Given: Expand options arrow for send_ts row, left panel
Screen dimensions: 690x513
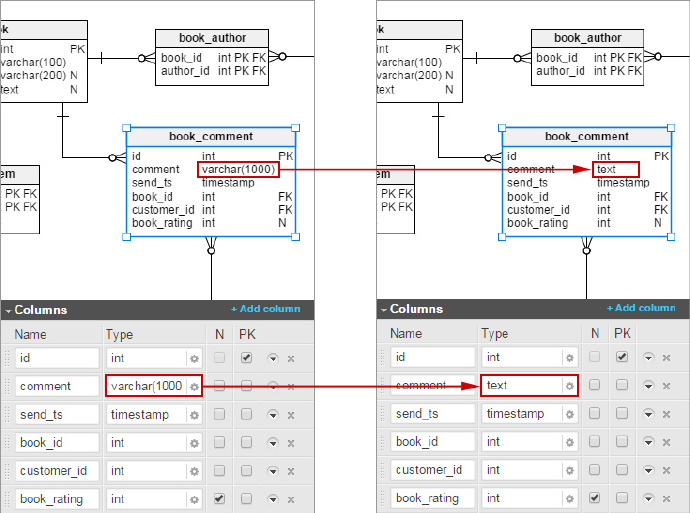Looking at the screenshot, I should [x=273, y=415].
